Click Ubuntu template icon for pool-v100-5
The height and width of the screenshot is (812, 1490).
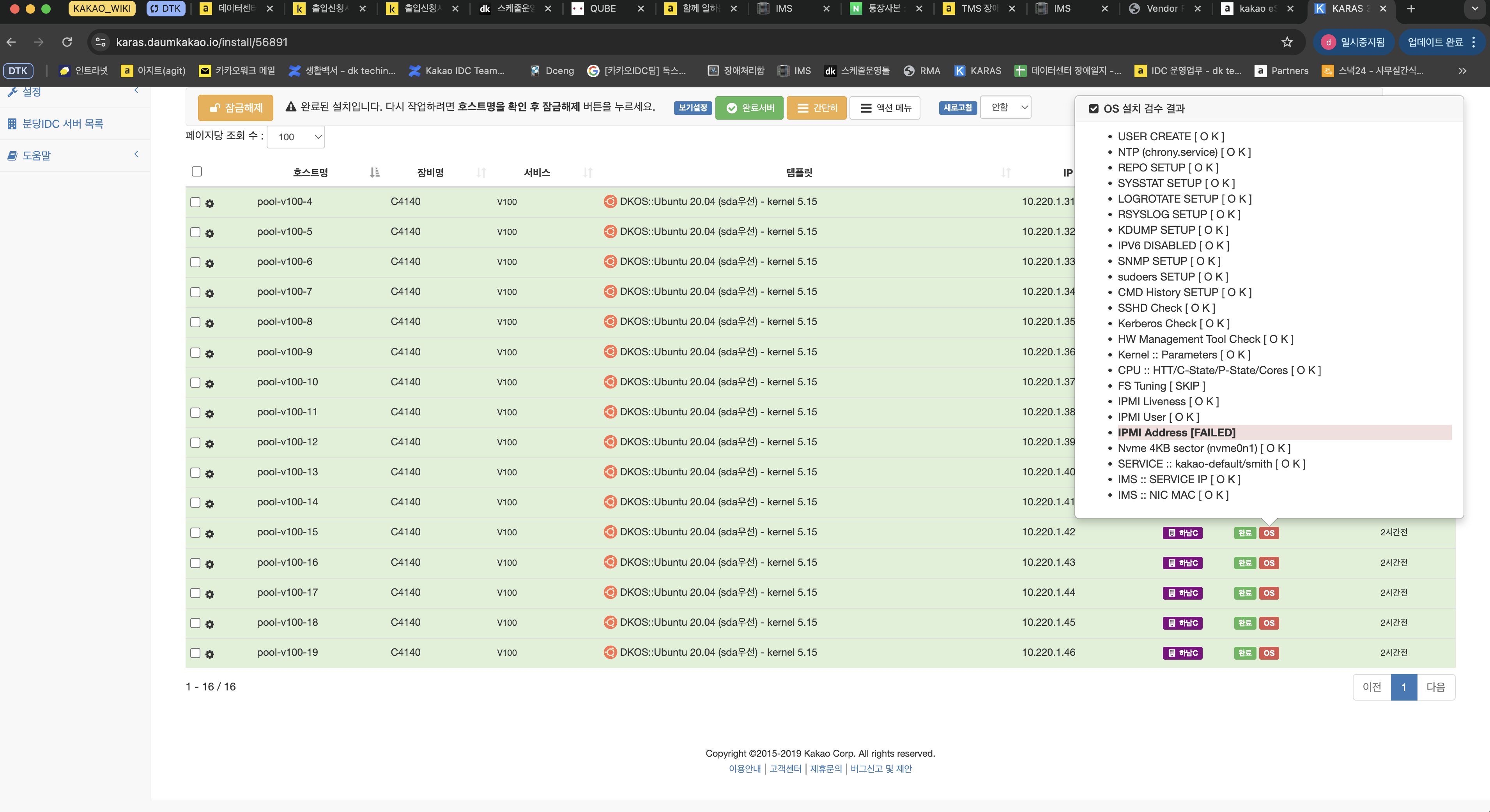[610, 231]
